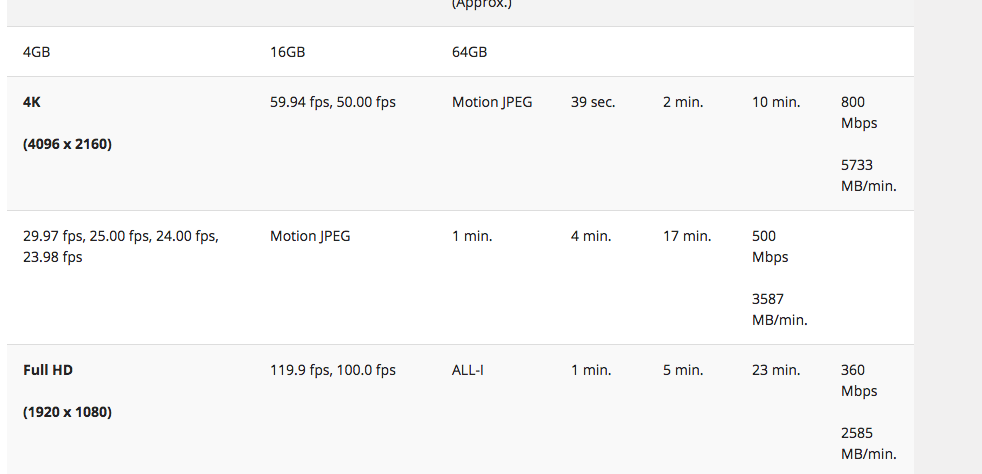Click the 3587 MB/min. file size value
Screen dimensions: 982x474
click(779, 309)
